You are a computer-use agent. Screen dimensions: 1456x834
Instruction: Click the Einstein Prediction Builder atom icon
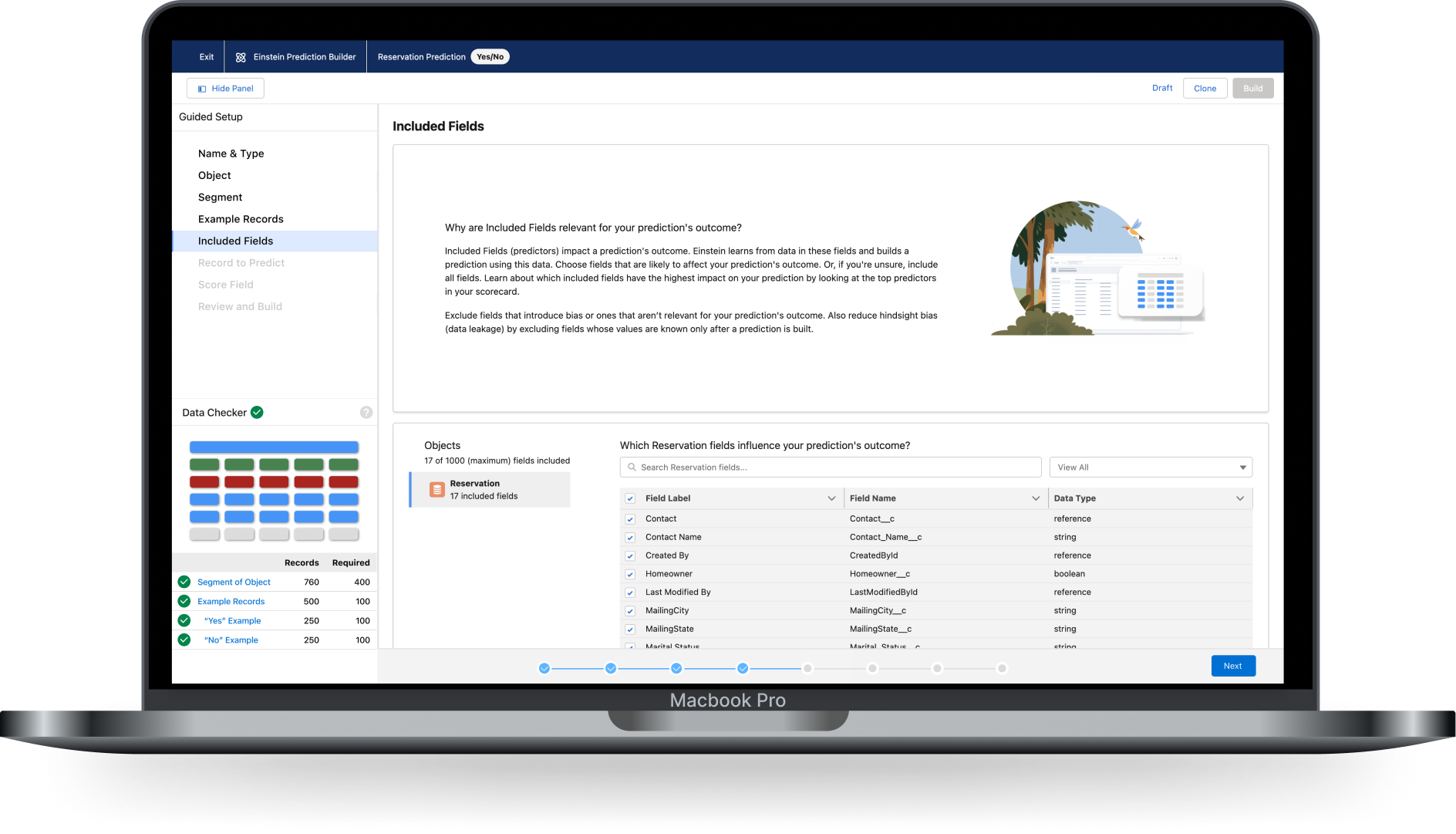click(x=241, y=57)
